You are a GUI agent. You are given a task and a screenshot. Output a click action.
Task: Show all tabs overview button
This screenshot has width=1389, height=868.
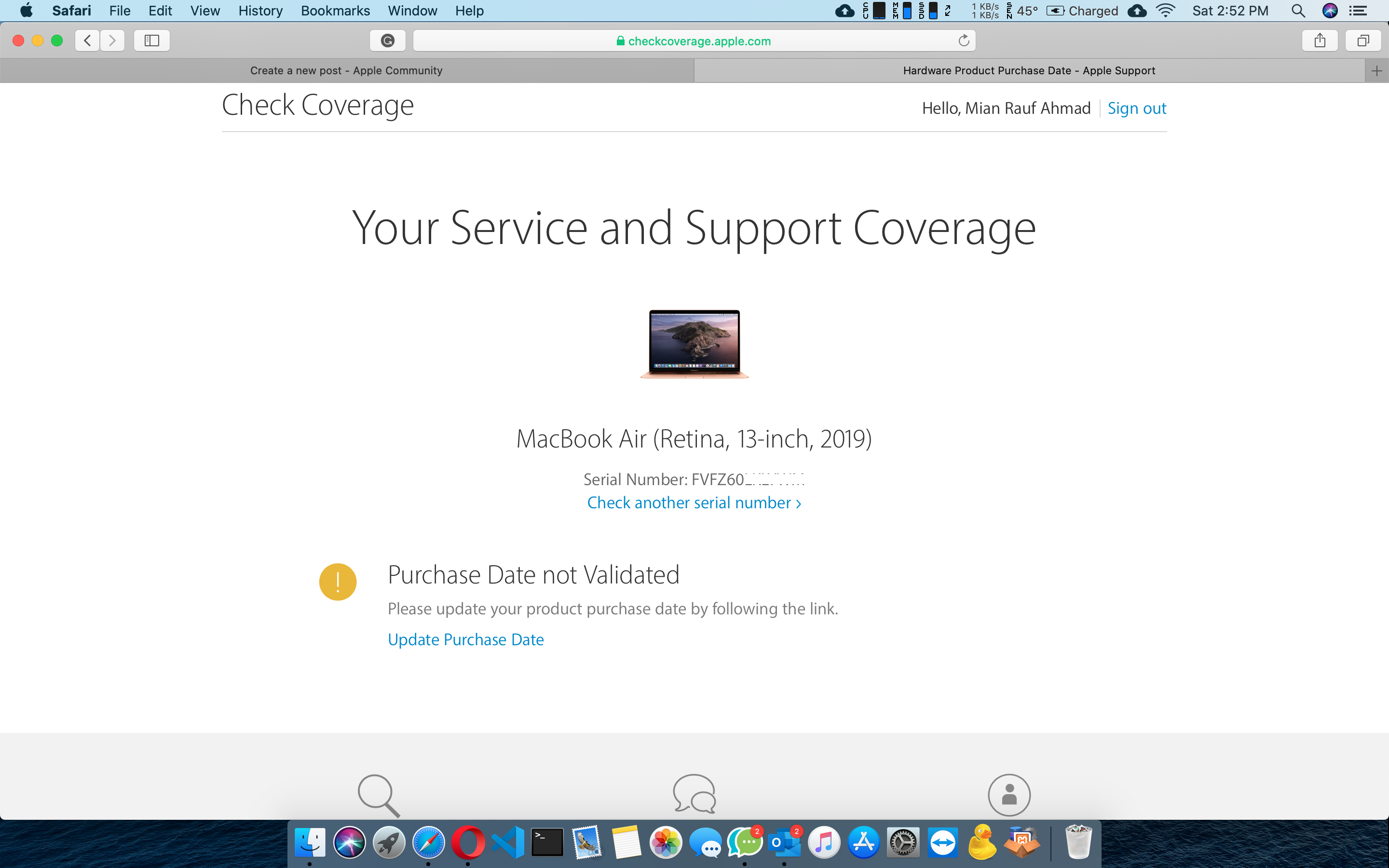1363,40
